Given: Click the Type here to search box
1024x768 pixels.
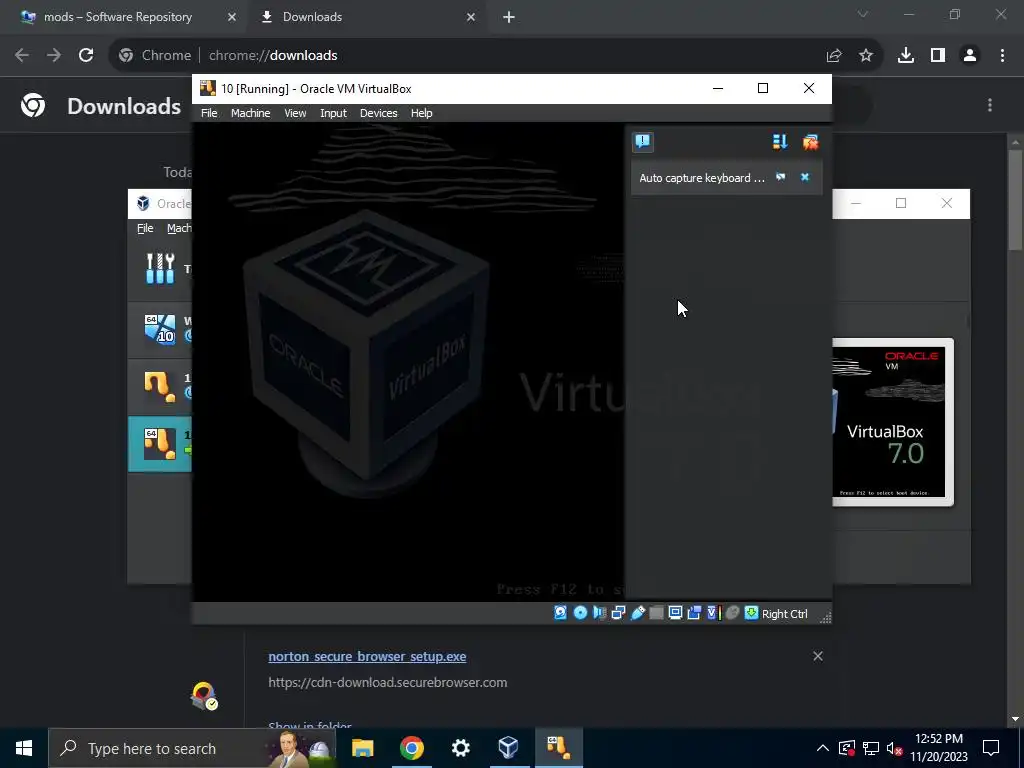Looking at the screenshot, I should 192,748.
